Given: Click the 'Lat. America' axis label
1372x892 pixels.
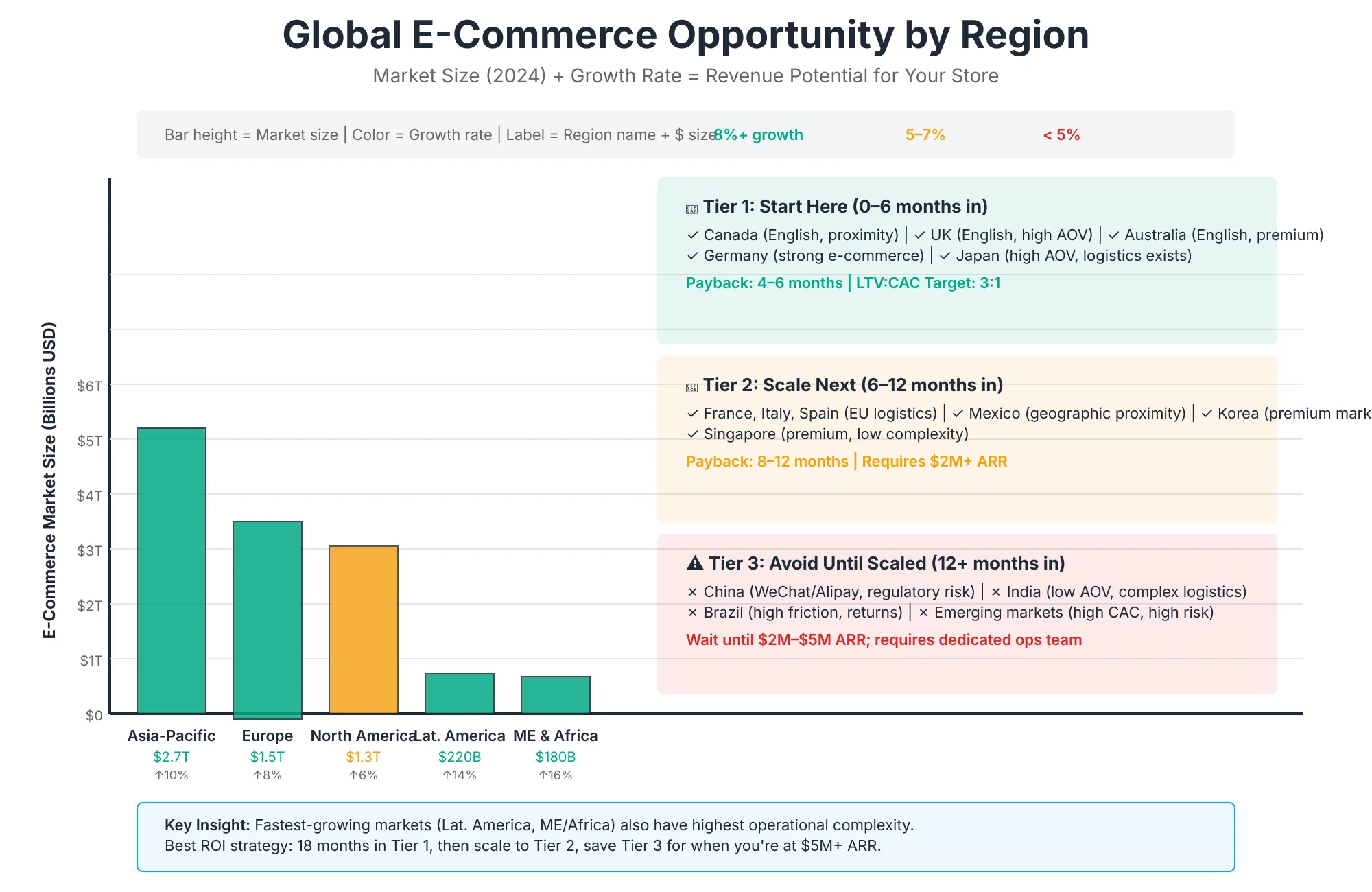Looking at the screenshot, I should pyautogui.click(x=460, y=736).
